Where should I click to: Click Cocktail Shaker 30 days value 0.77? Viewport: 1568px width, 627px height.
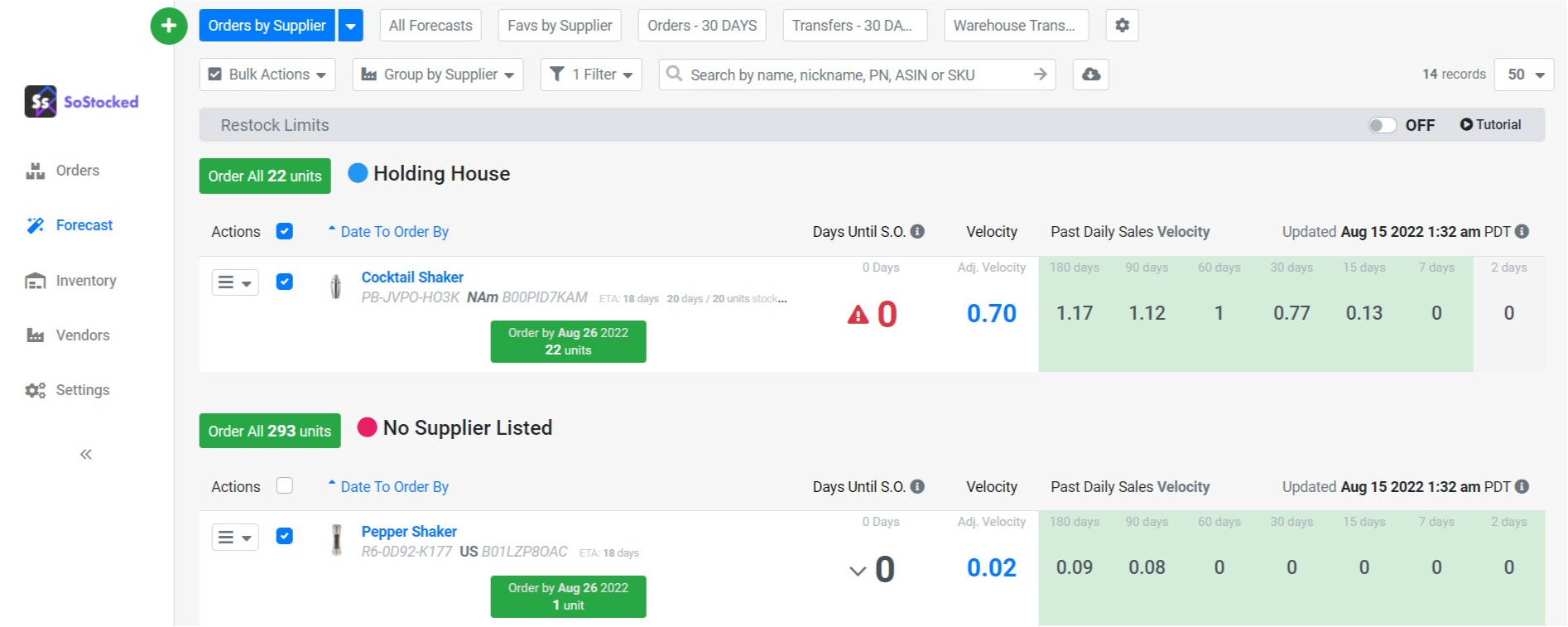1291,313
